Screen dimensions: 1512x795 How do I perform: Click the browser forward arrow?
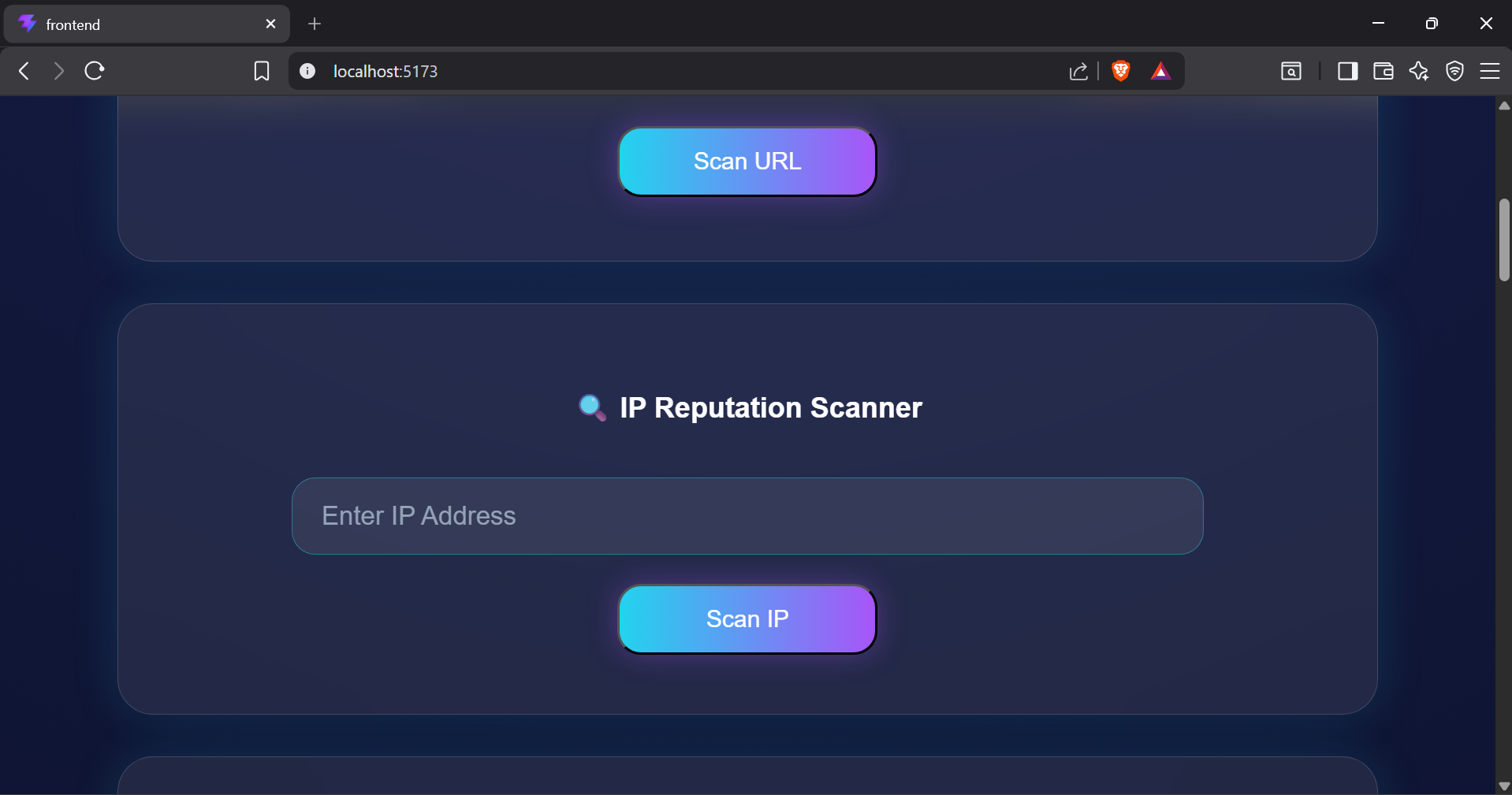click(59, 71)
